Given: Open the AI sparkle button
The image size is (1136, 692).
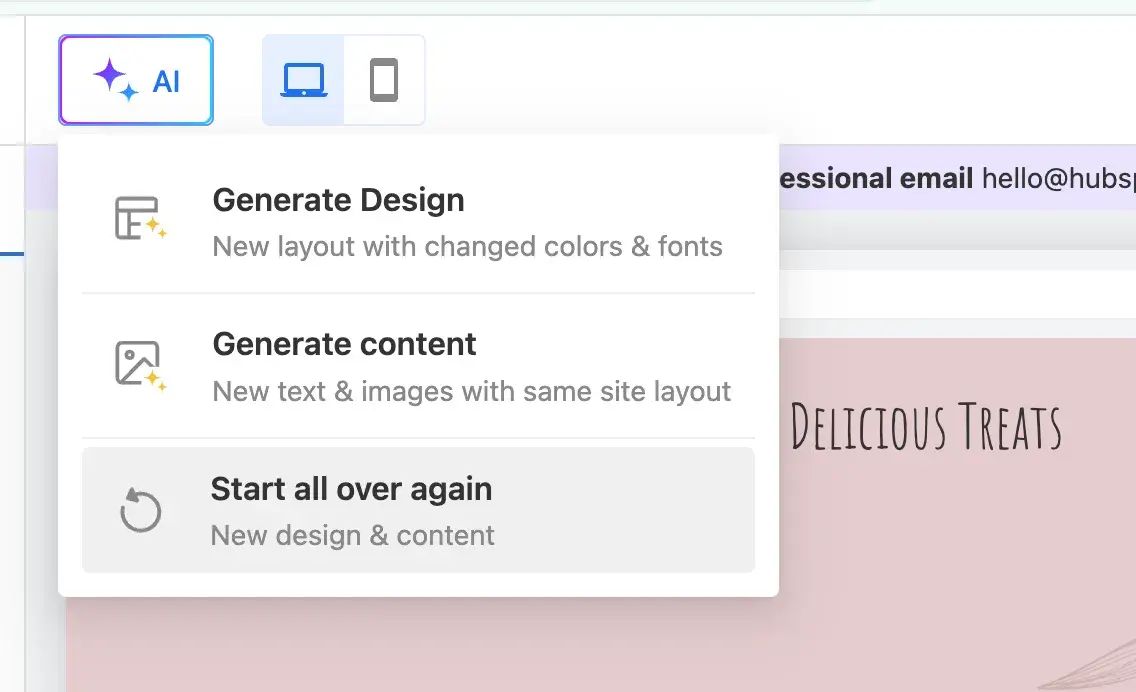Looking at the screenshot, I should pyautogui.click(x=136, y=80).
